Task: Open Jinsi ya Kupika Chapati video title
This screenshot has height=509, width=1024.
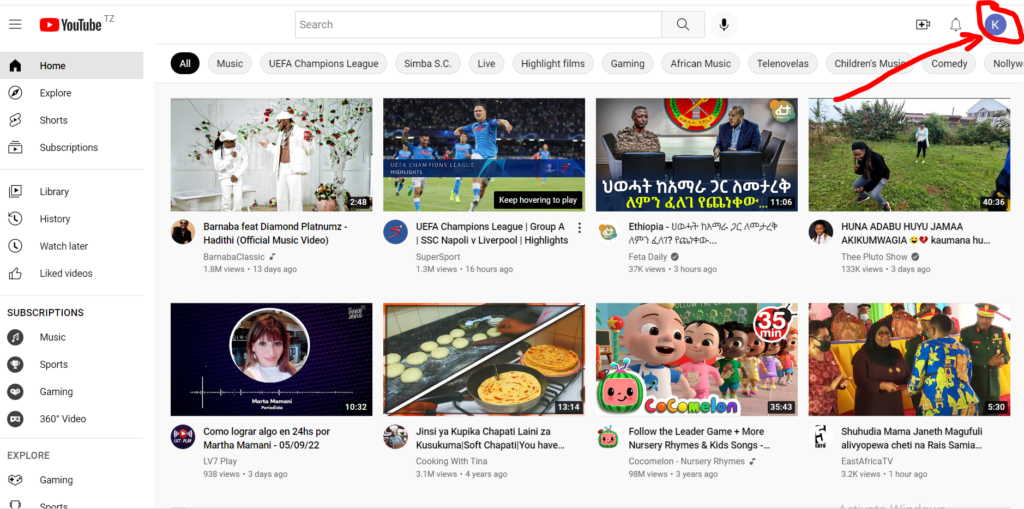Action: [490, 438]
